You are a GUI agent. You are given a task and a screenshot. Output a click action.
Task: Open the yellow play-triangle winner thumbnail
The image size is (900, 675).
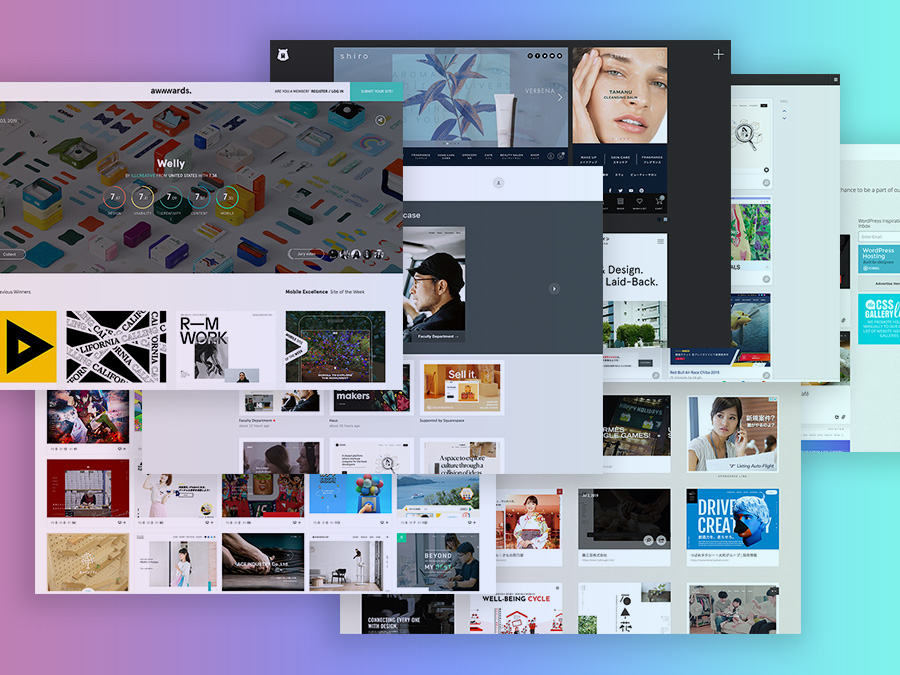coord(28,347)
